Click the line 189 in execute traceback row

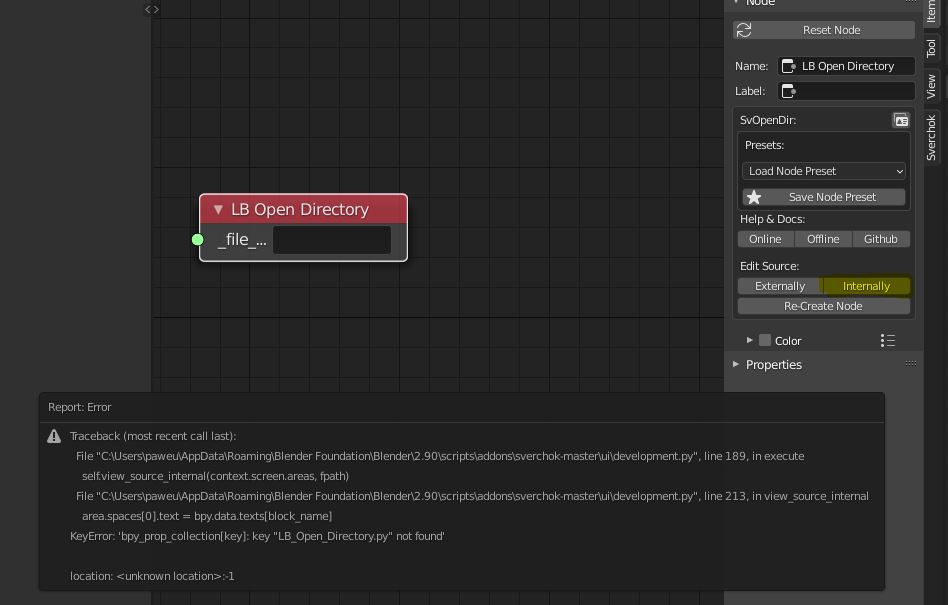click(440, 456)
